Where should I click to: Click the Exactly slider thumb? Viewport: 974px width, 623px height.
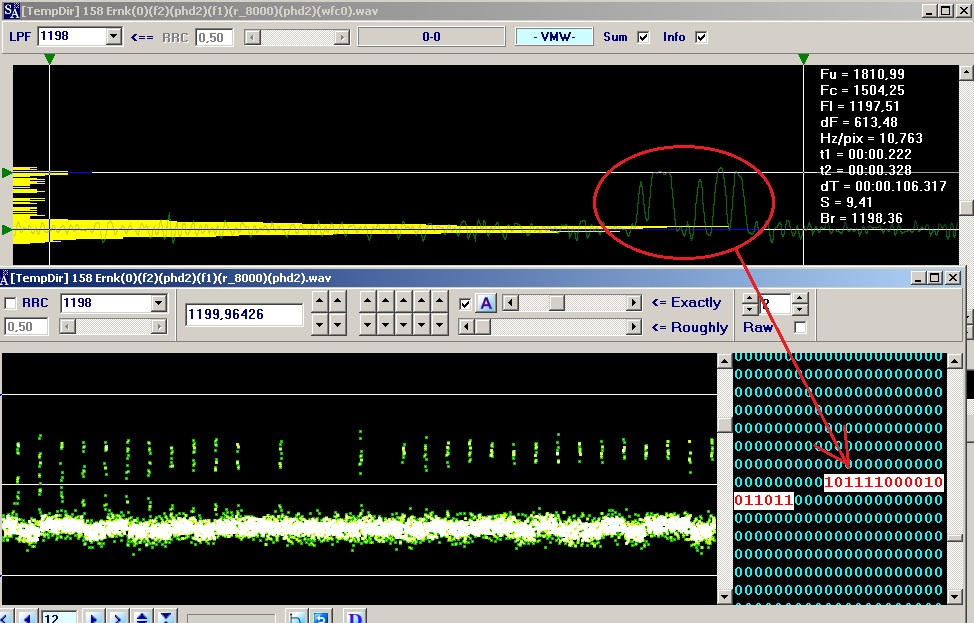557,302
